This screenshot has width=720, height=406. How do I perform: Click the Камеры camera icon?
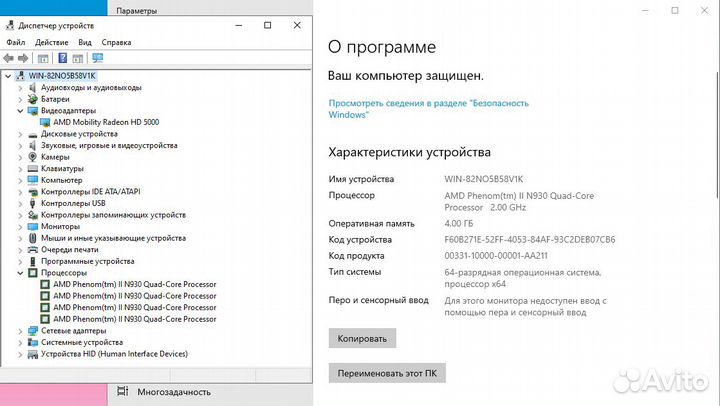click(x=33, y=157)
